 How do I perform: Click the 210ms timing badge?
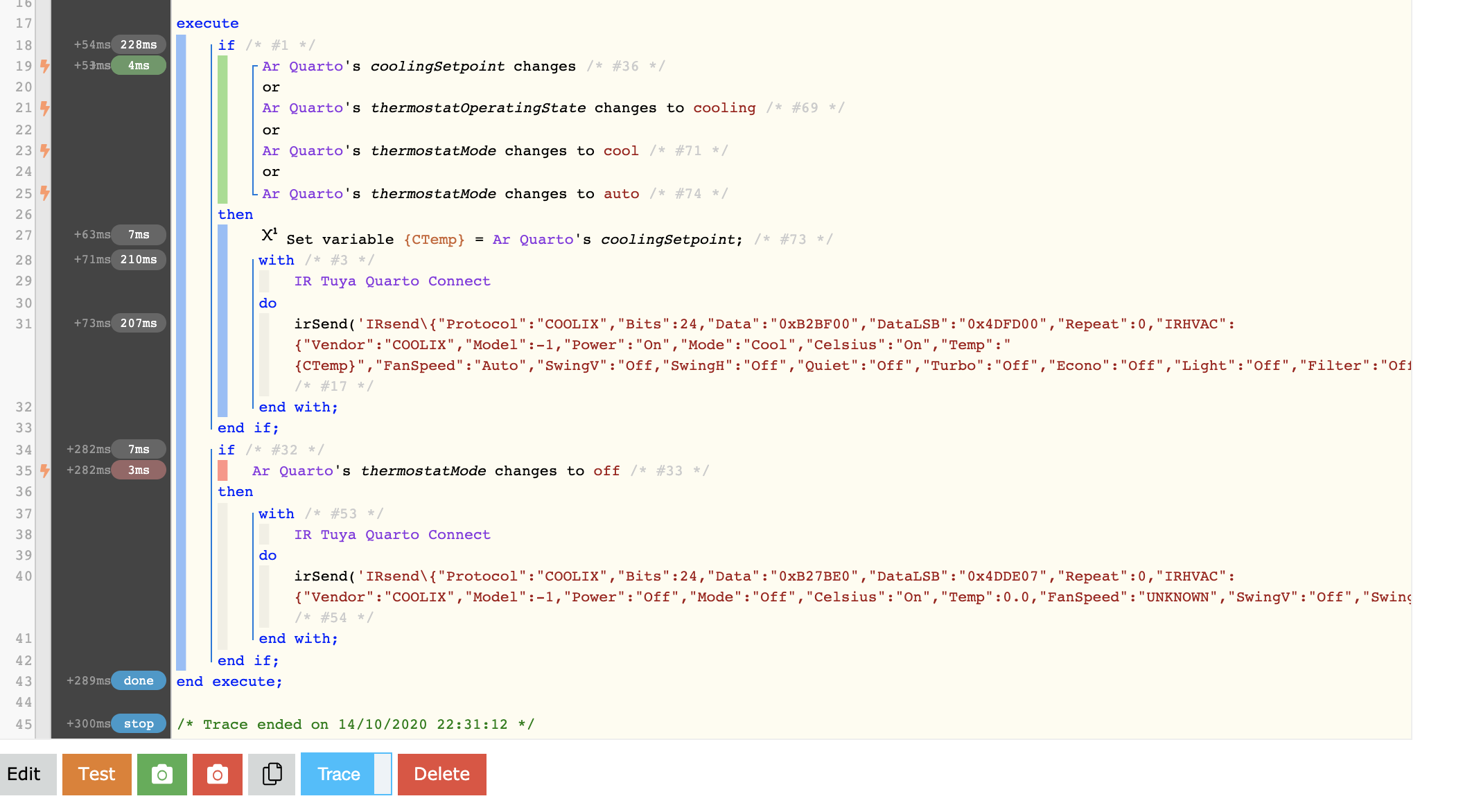[139, 259]
